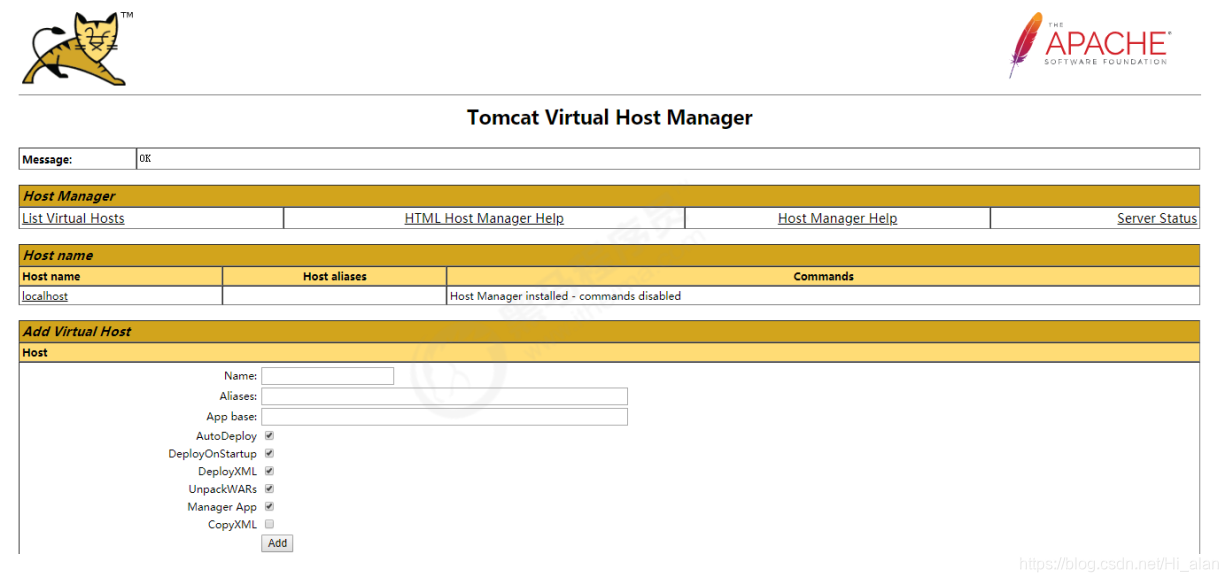Uncheck the DeployOnStartup checkbox
This screenshot has height=582, width=1228.
pyautogui.click(x=269, y=453)
